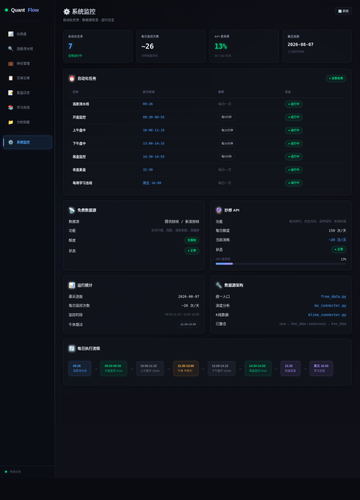Click the lunch break time pill in 运行统计
Viewport: 360px width, 500px height.
(188, 324)
